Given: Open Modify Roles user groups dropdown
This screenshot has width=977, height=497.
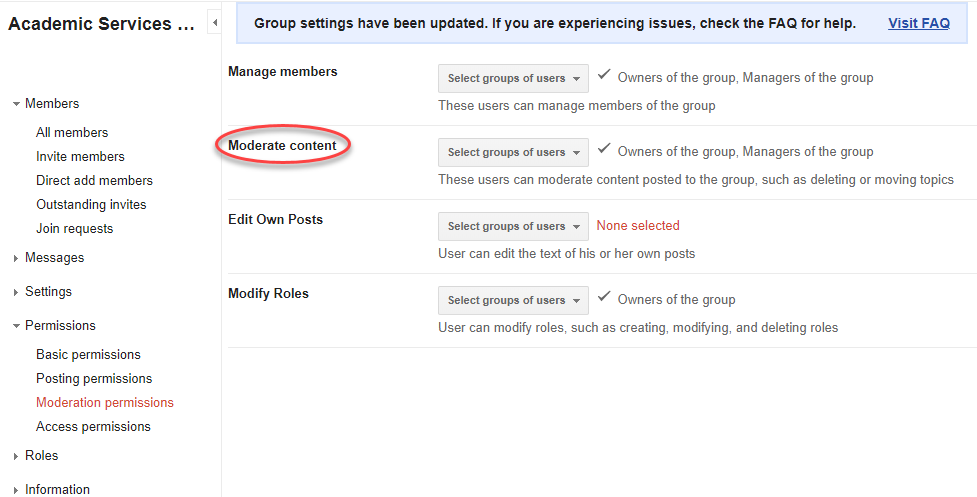Looking at the screenshot, I should 513,300.
